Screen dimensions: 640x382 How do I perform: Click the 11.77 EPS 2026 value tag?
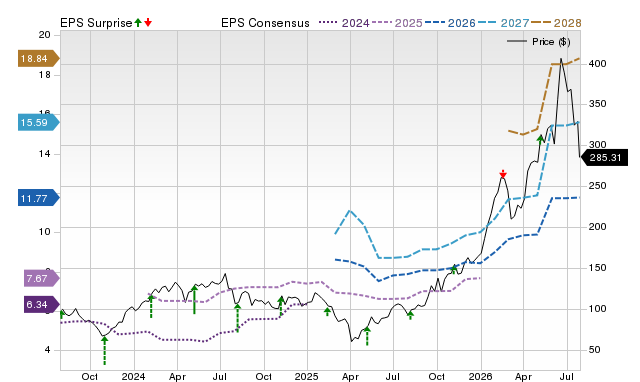[x=39, y=198]
